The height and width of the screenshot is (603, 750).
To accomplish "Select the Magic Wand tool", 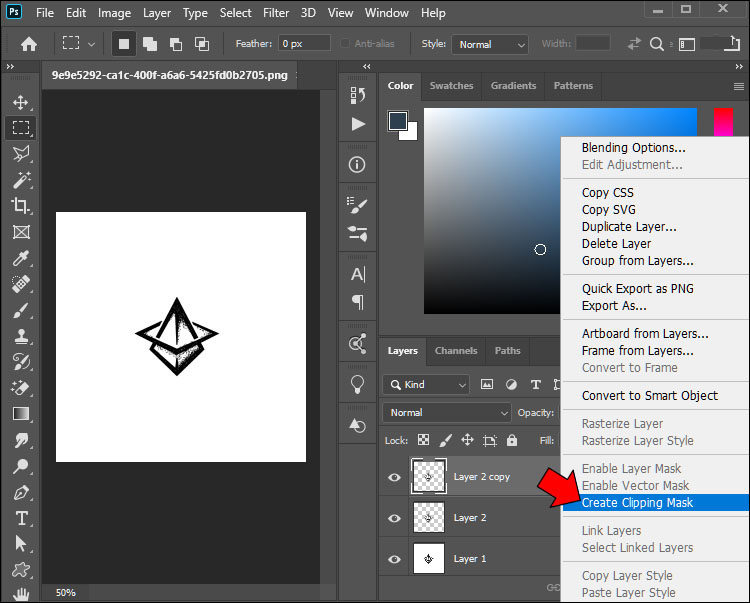I will tap(21, 180).
